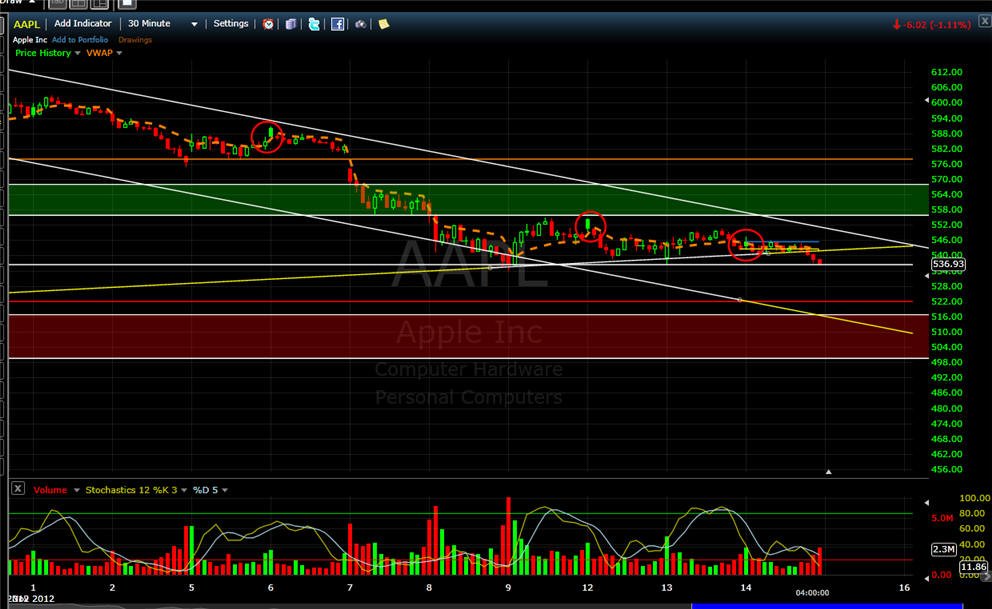Screen dimensions: 992x609
Task: Click the AAPL ticker symbol field
Action: [27, 24]
